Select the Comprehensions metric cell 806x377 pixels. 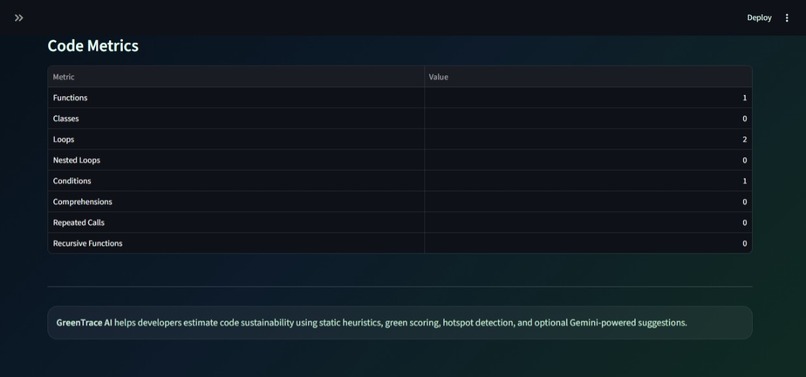[x=236, y=202]
